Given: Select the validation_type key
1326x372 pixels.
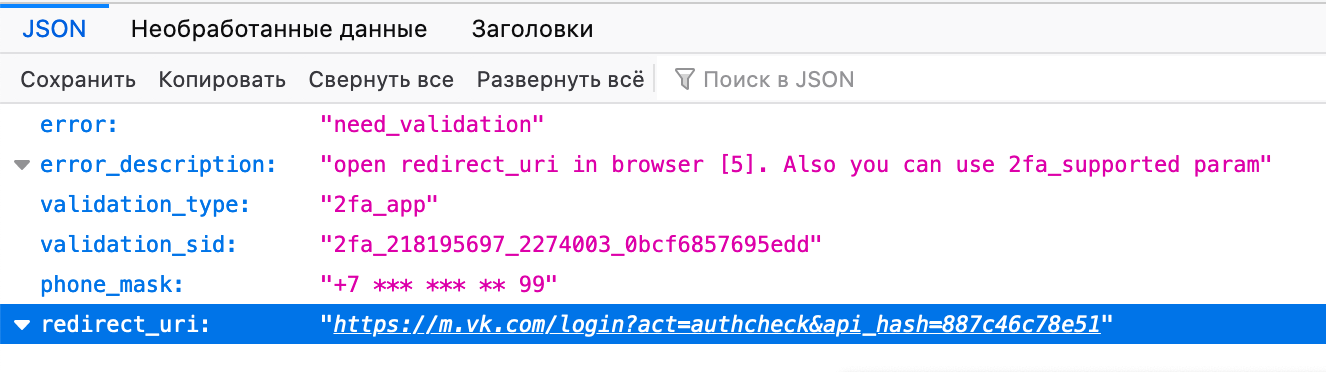Looking at the screenshot, I should click(144, 205).
